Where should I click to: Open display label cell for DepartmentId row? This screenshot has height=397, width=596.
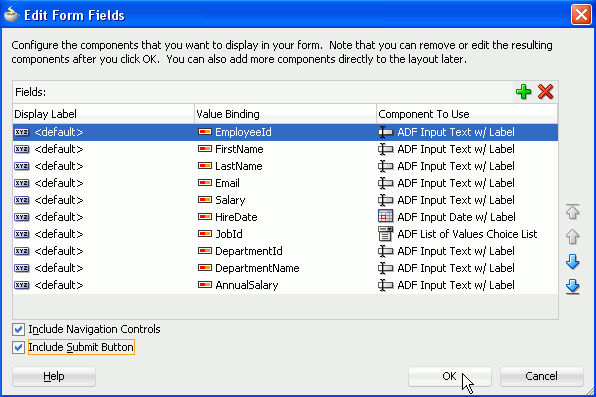click(x=103, y=251)
